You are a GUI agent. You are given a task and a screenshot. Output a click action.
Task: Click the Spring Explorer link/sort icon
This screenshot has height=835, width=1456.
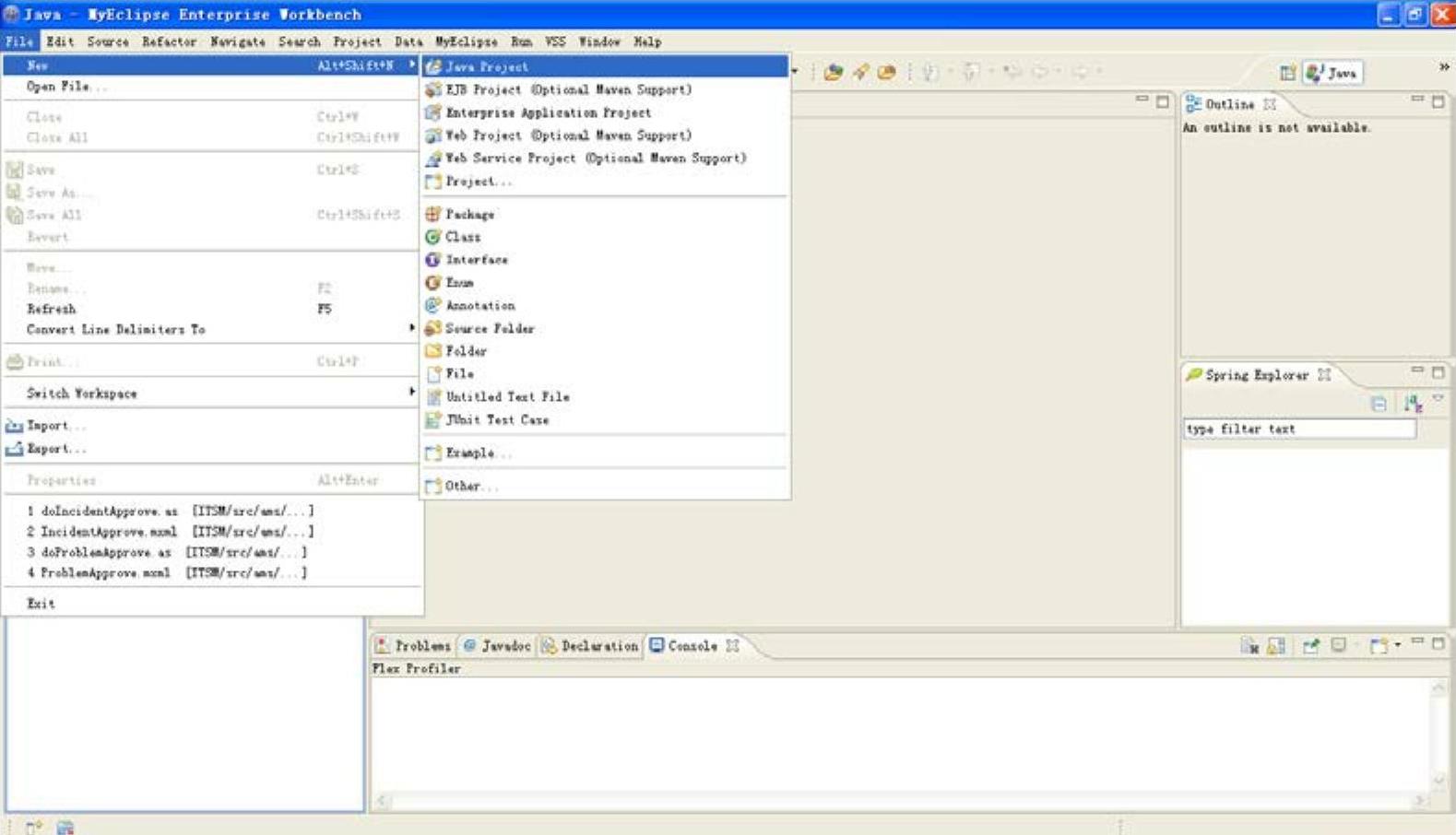tap(1413, 404)
